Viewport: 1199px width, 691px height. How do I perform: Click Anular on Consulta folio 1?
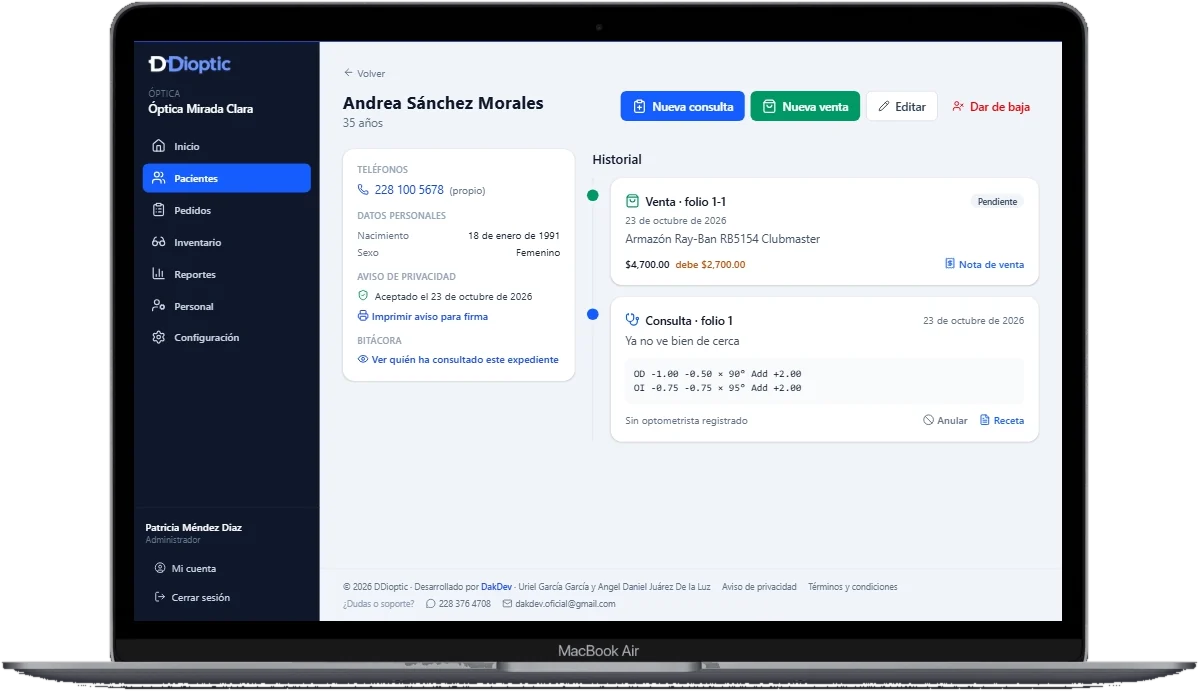(x=945, y=420)
